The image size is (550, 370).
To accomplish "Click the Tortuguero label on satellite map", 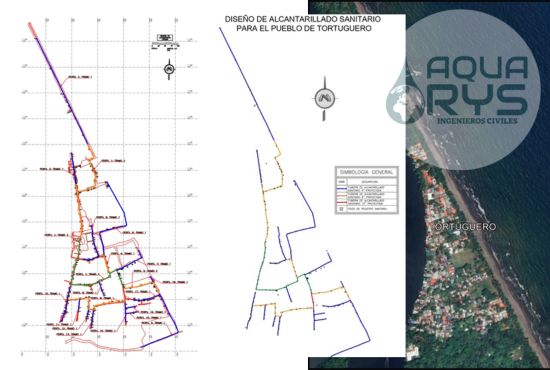I will click(x=465, y=227).
